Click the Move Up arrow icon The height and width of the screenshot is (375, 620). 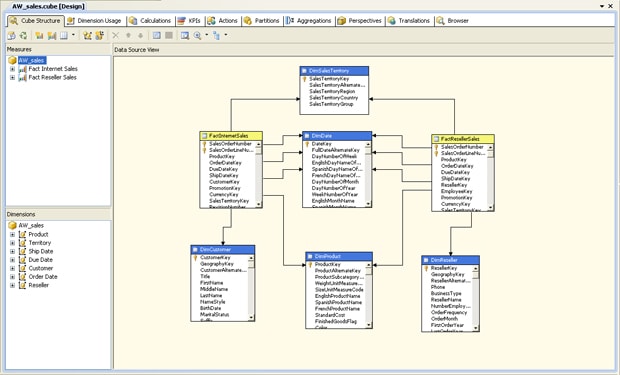(128, 36)
